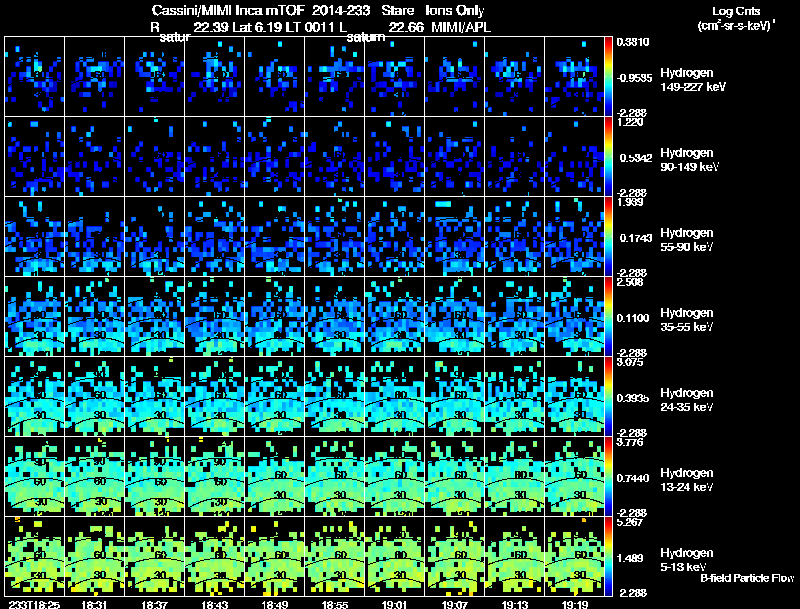The height and width of the screenshot is (609, 800).
Task: Select the Hydrogen 24-35 keV panel at 19:07
Action: click(455, 396)
